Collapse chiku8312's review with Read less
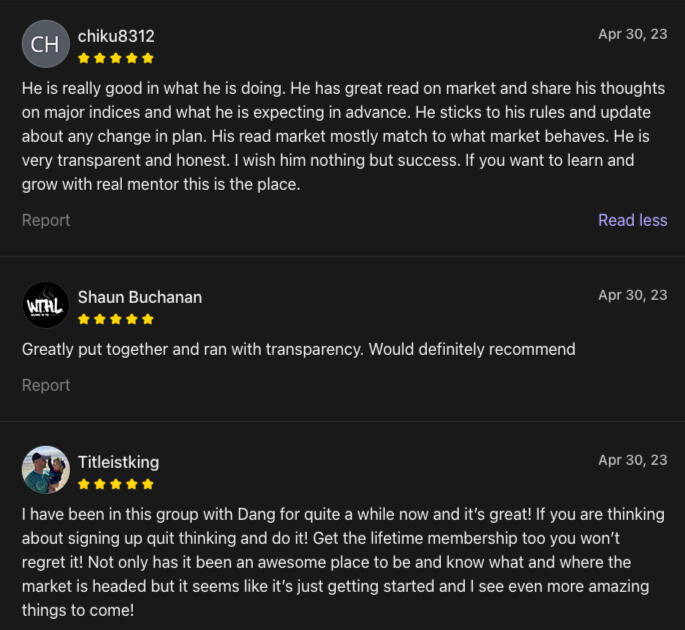The width and height of the screenshot is (685, 630). click(632, 220)
